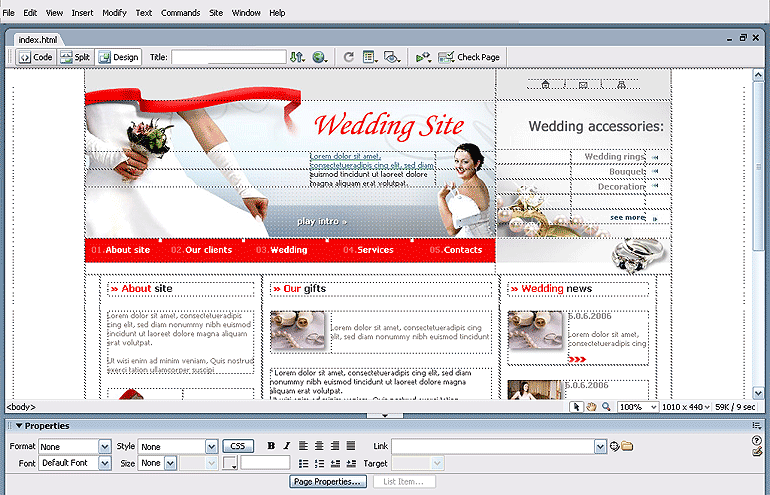Click the mail envelope icon in page header

coord(583,85)
